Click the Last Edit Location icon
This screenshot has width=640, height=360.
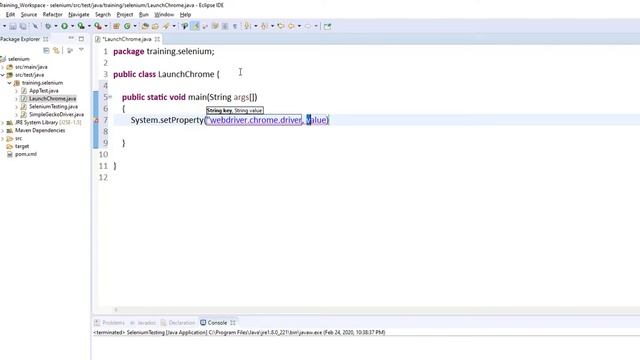pos(281,26)
